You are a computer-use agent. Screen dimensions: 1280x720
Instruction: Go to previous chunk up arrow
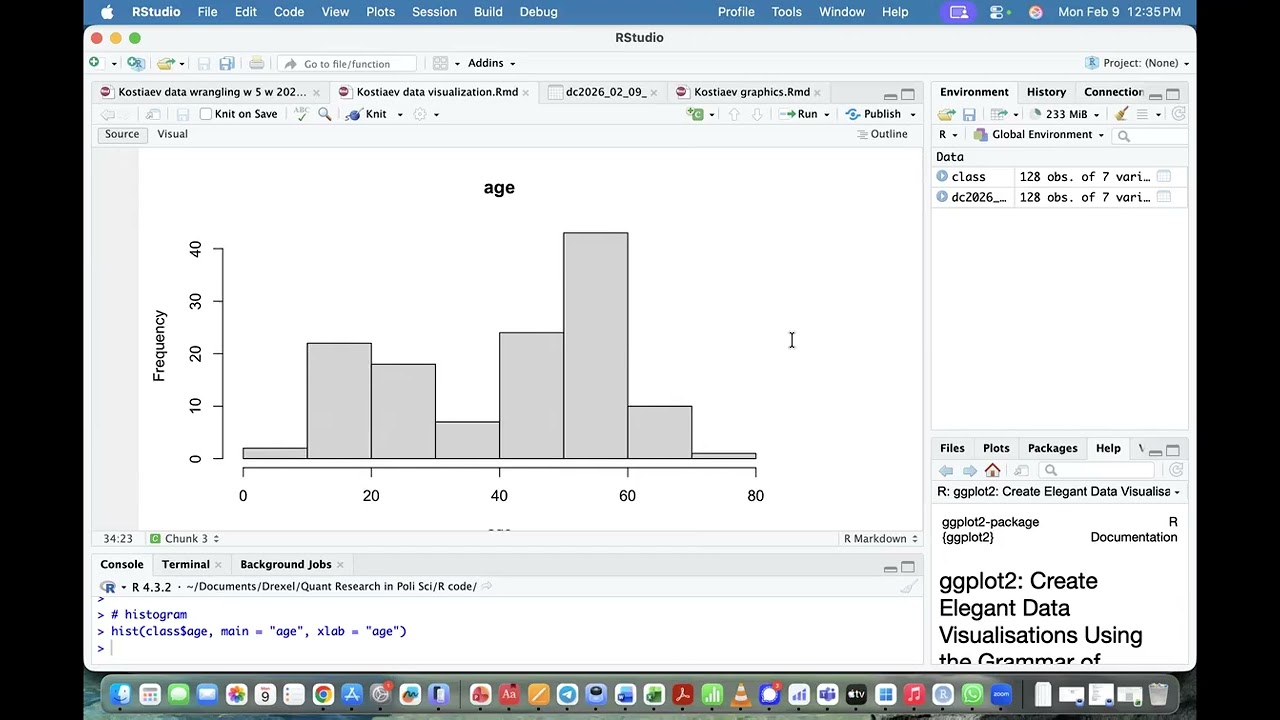click(734, 114)
